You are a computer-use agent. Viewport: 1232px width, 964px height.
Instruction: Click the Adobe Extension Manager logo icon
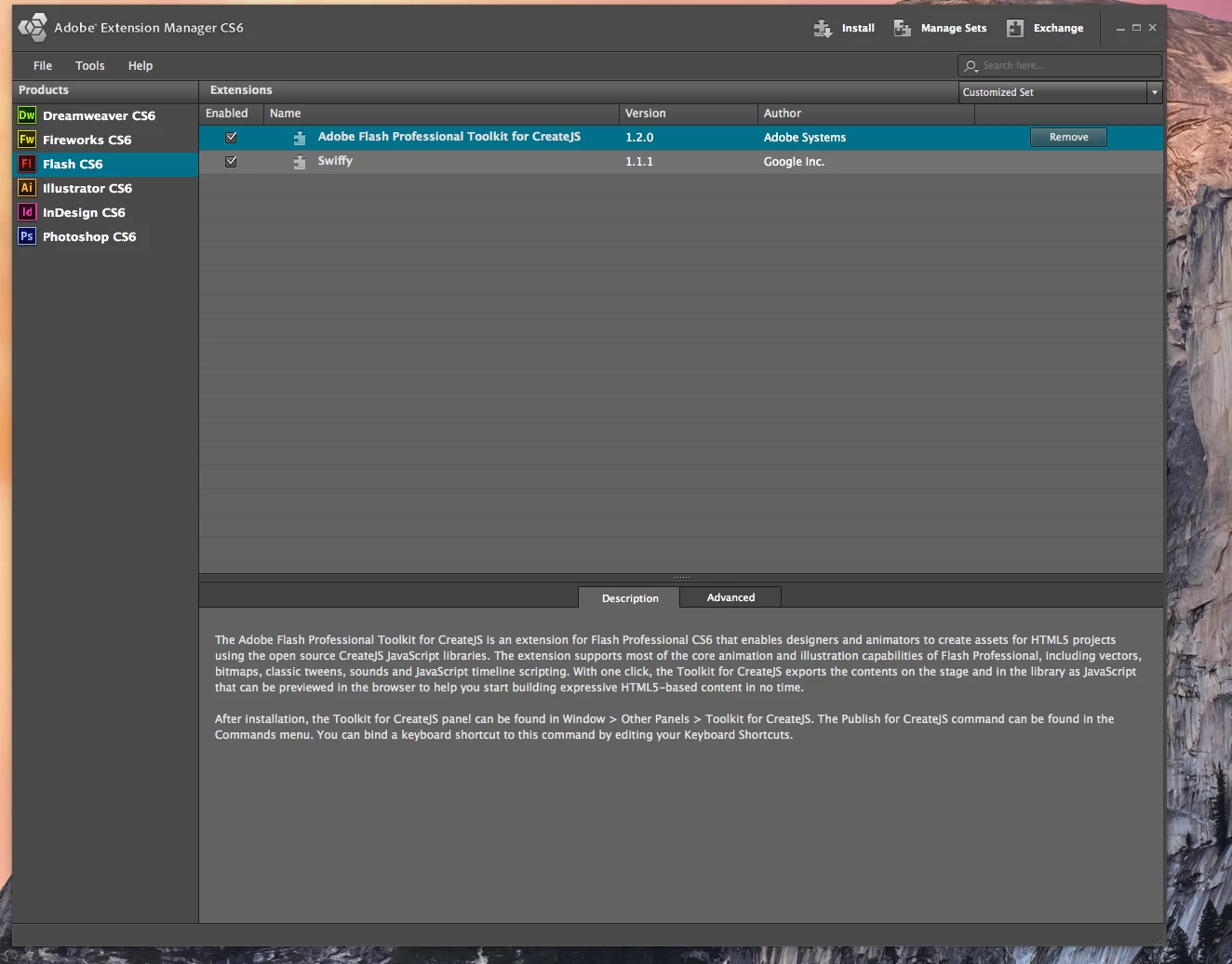point(33,28)
